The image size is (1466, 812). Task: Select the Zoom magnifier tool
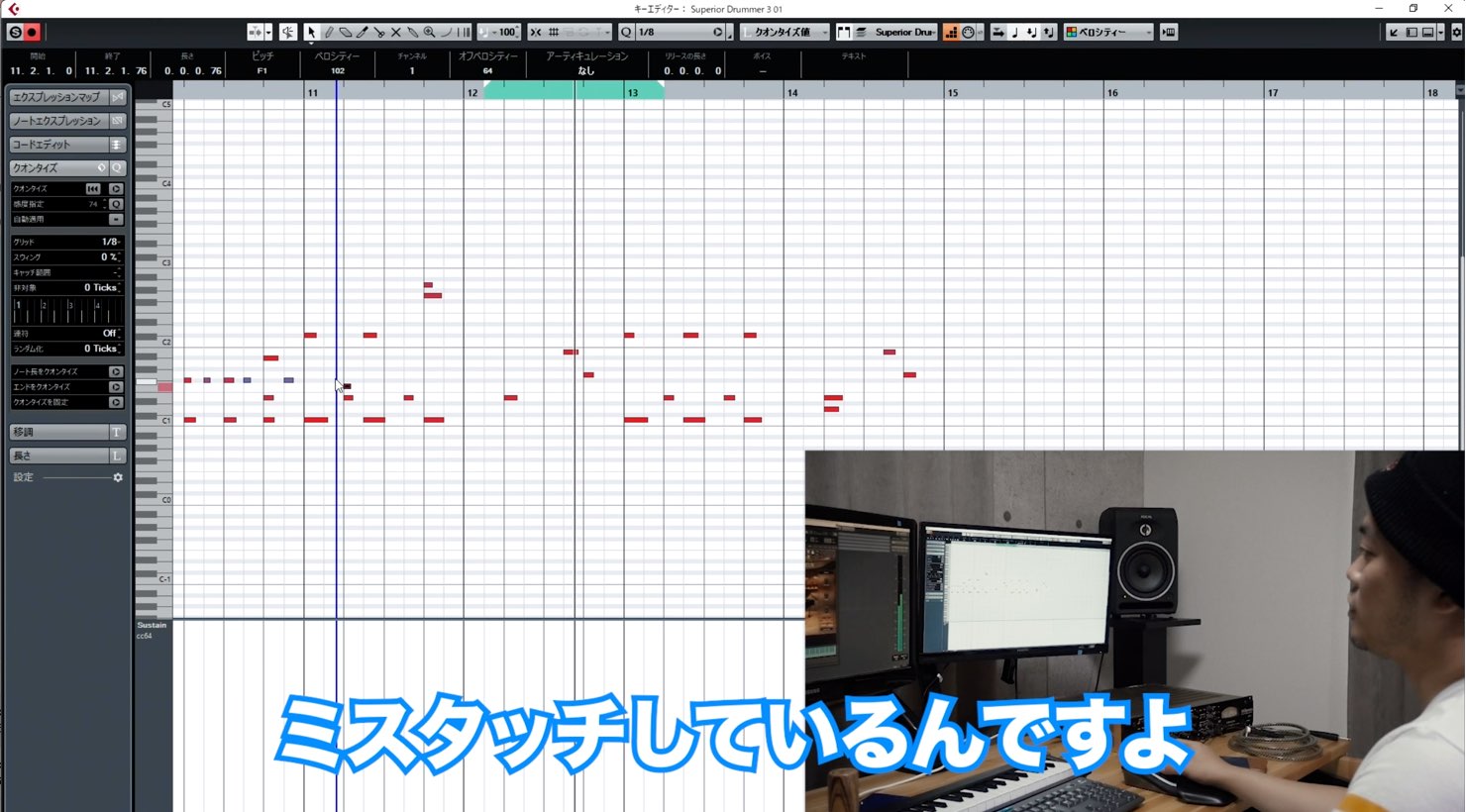click(430, 32)
